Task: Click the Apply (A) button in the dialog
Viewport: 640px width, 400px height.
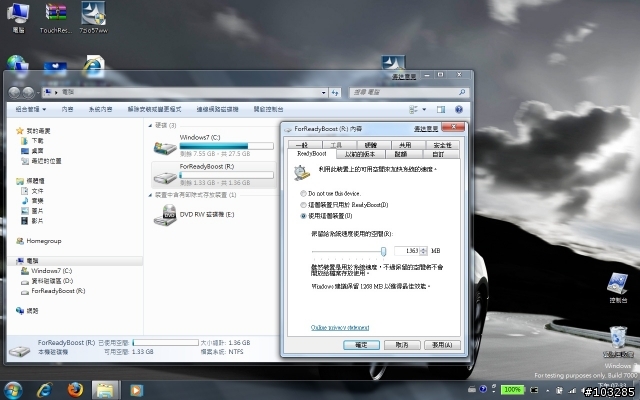Action: coord(442,345)
